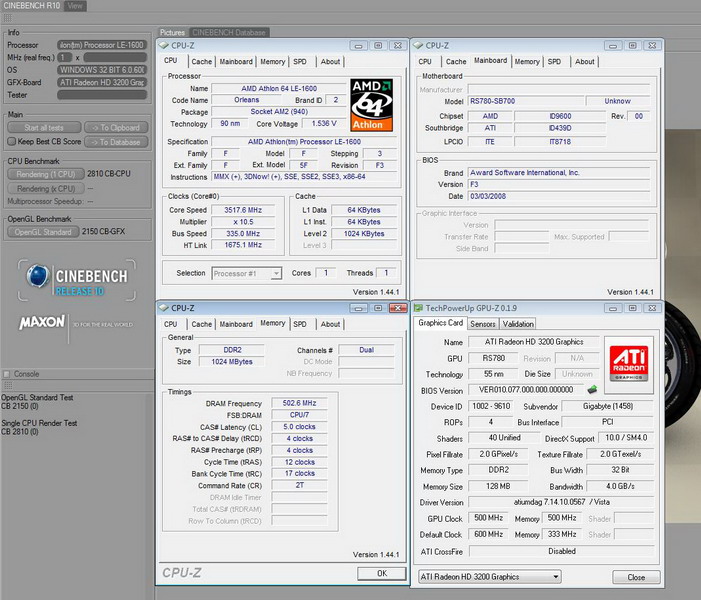701x600 pixels.
Task: Select the Sensors tab in GPU-Z
Action: (483, 324)
